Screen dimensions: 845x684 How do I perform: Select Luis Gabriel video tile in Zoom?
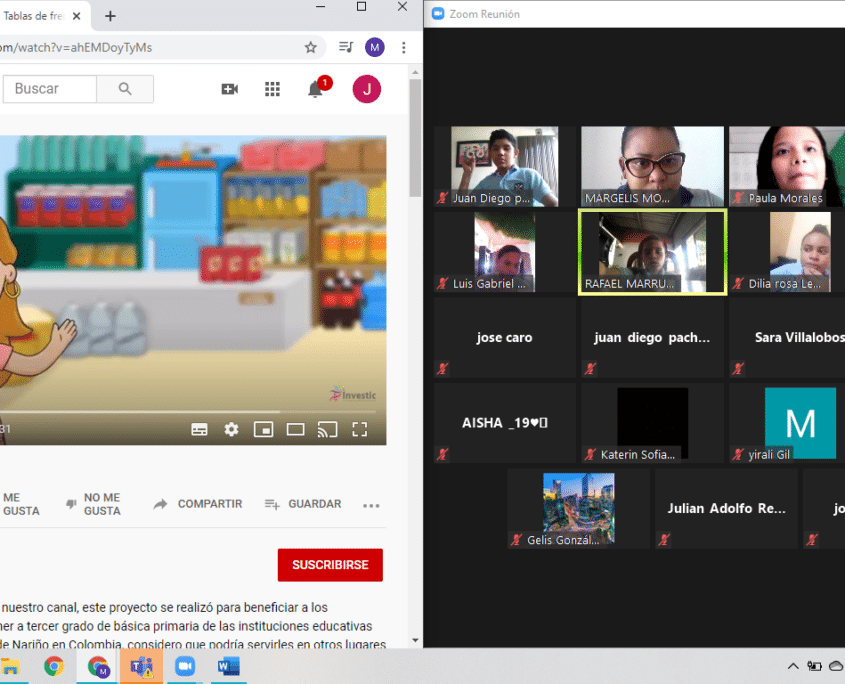click(x=504, y=252)
